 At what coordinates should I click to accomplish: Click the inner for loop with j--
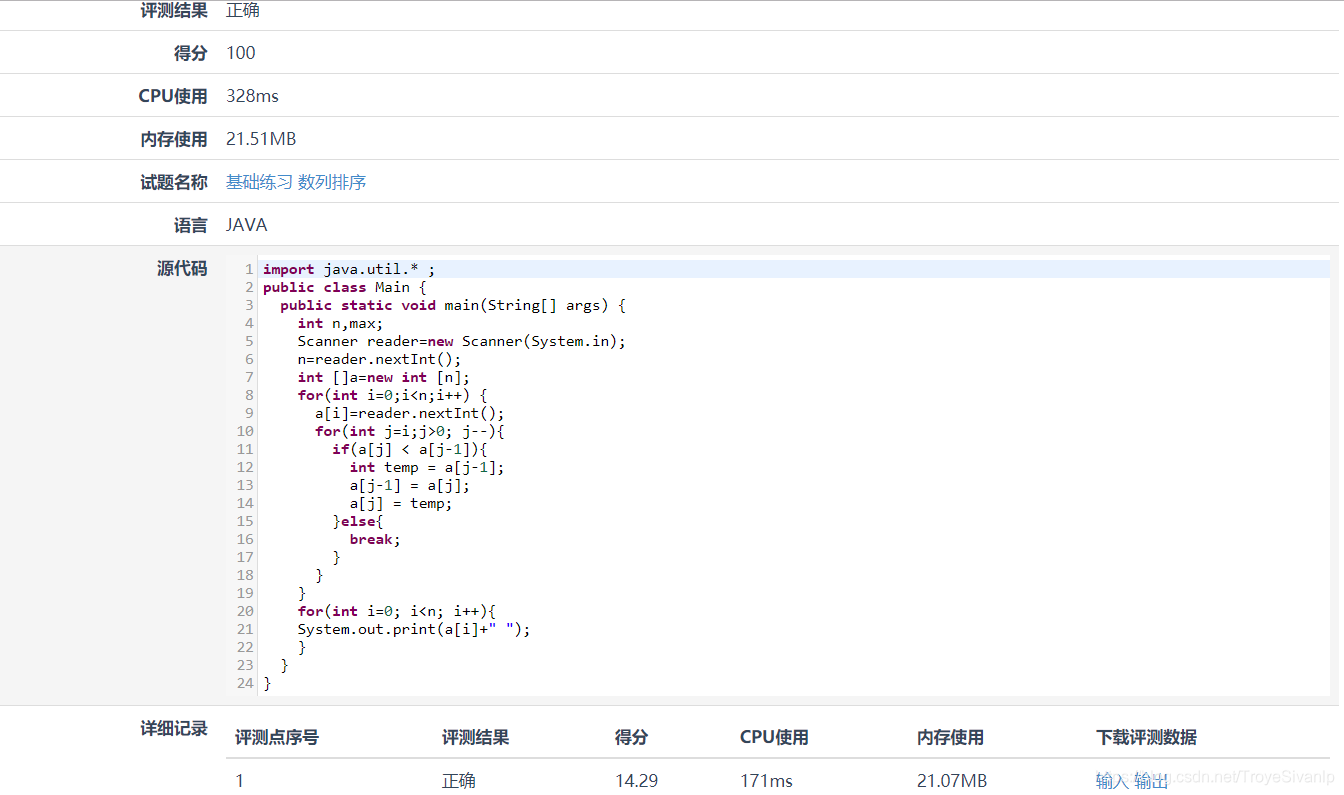click(x=409, y=431)
